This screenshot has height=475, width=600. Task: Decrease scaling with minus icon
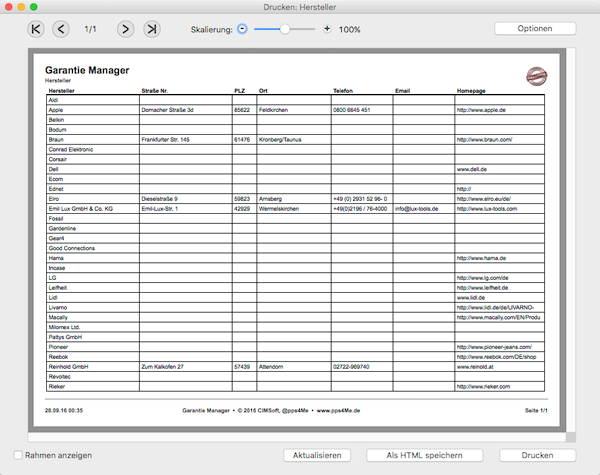pyautogui.click(x=242, y=29)
